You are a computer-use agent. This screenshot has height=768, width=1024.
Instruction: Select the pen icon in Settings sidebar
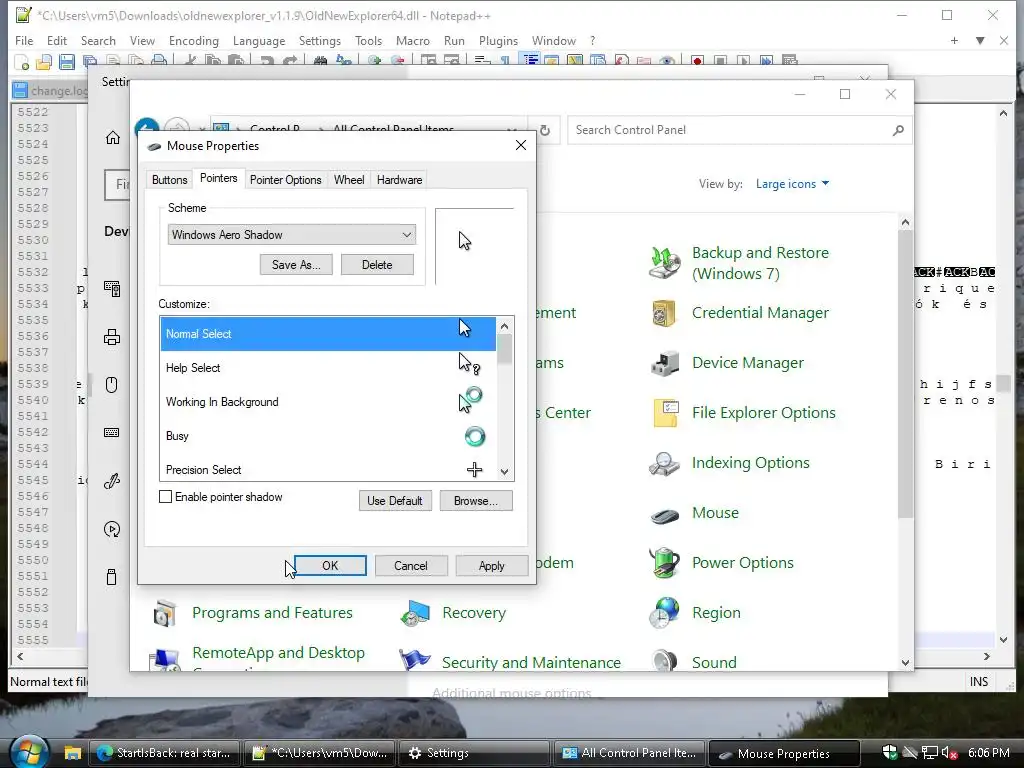click(x=112, y=481)
